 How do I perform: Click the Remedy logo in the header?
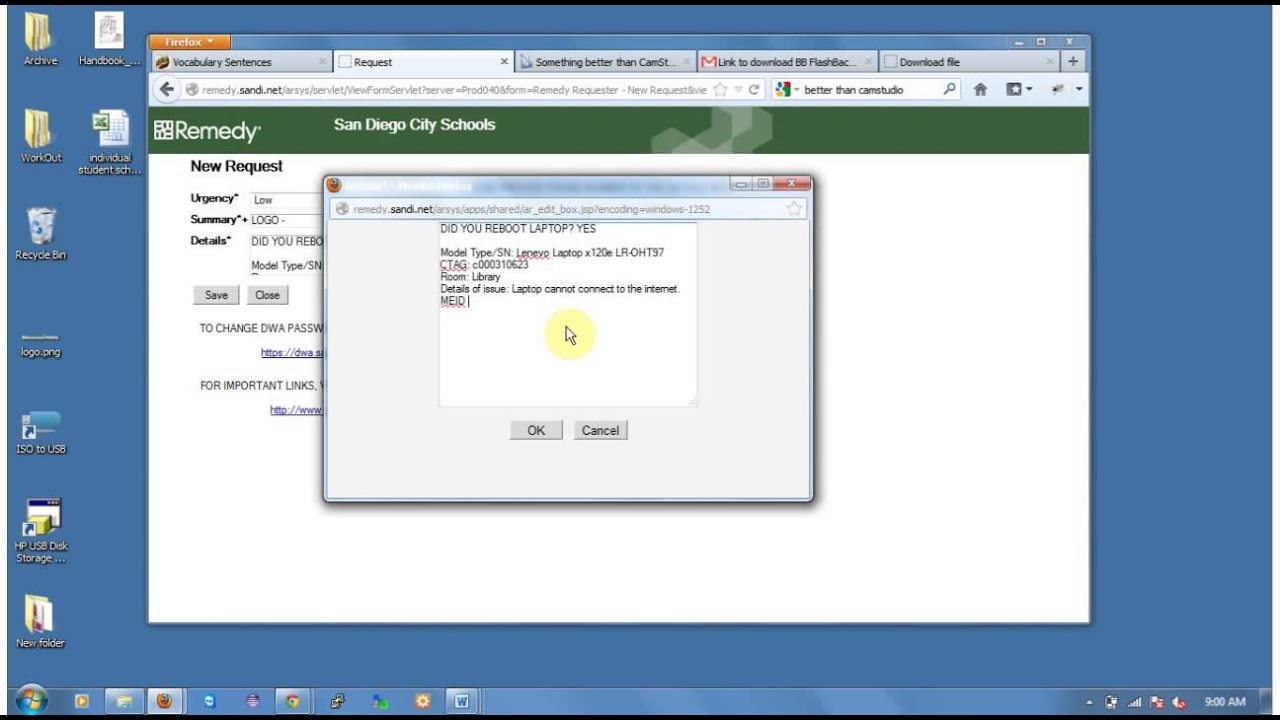[207, 131]
